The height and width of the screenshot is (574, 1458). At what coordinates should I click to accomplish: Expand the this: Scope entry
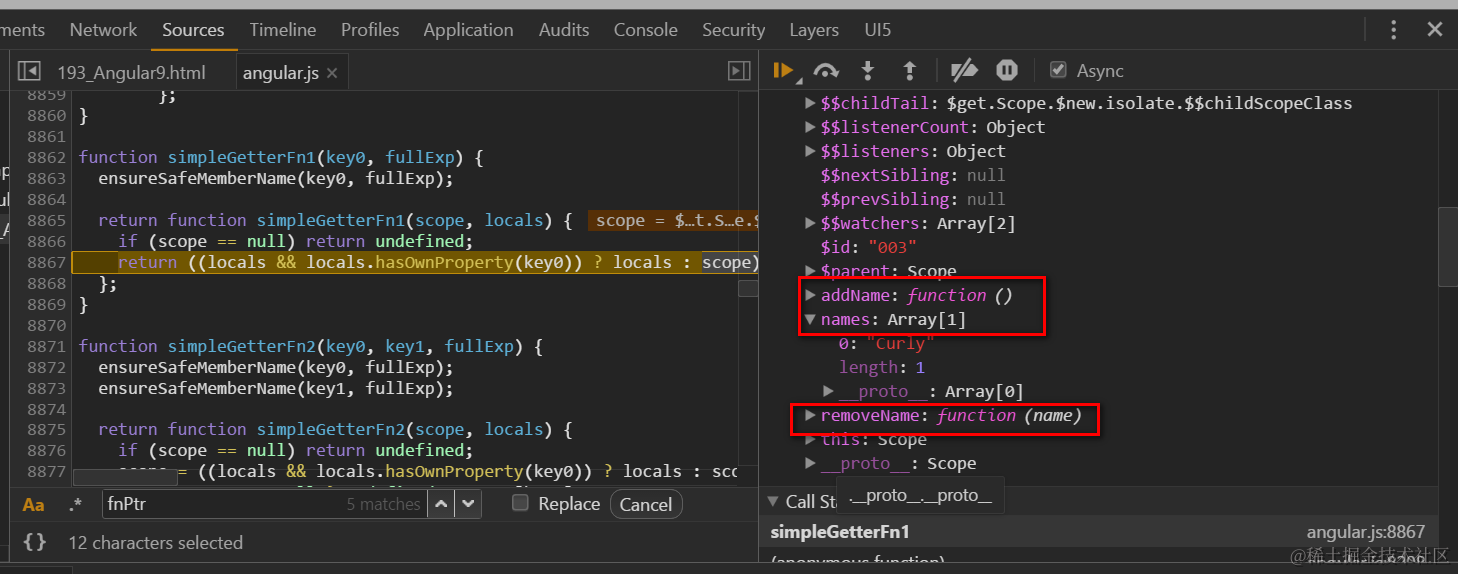click(811, 439)
